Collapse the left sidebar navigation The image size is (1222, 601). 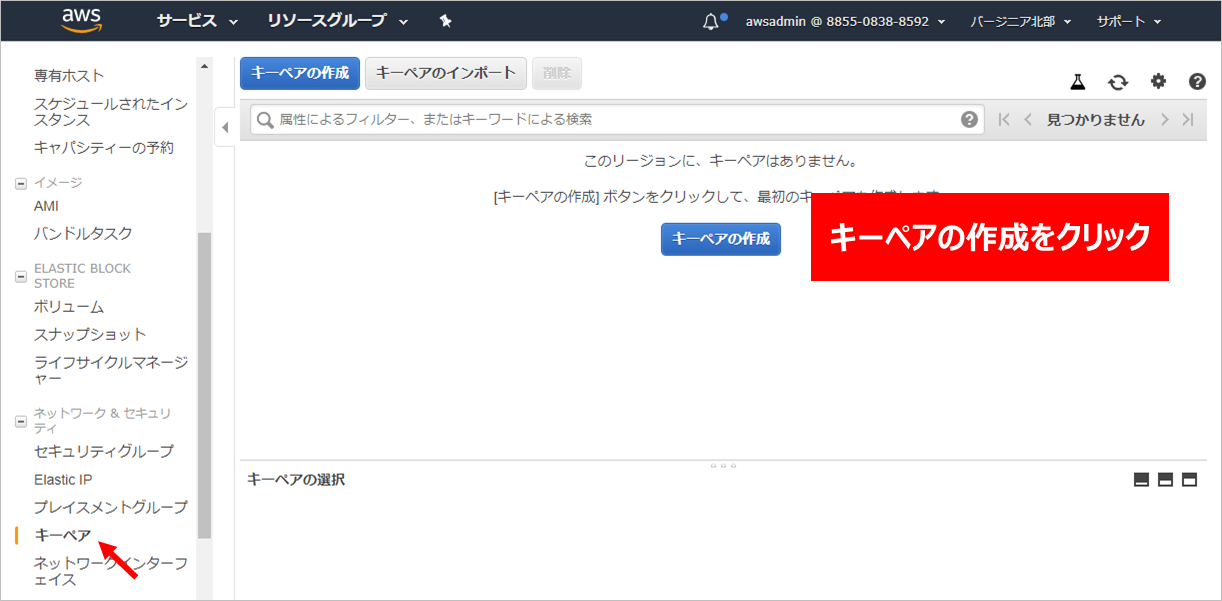(224, 127)
